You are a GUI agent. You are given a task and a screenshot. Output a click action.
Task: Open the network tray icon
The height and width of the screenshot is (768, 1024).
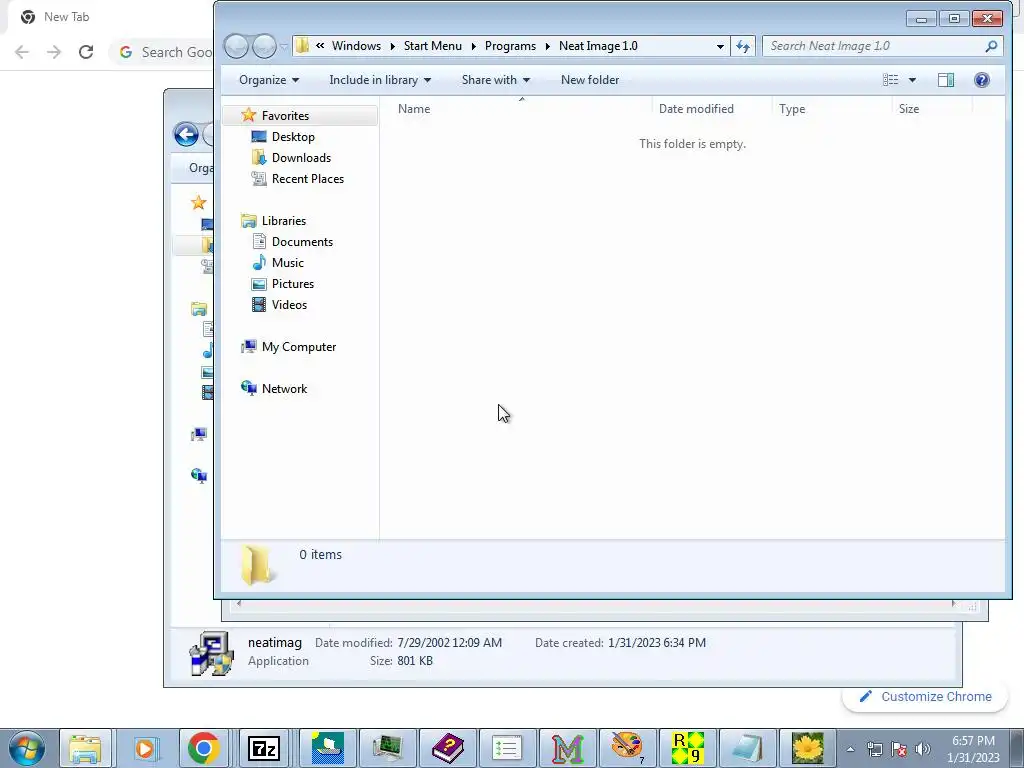tap(874, 749)
